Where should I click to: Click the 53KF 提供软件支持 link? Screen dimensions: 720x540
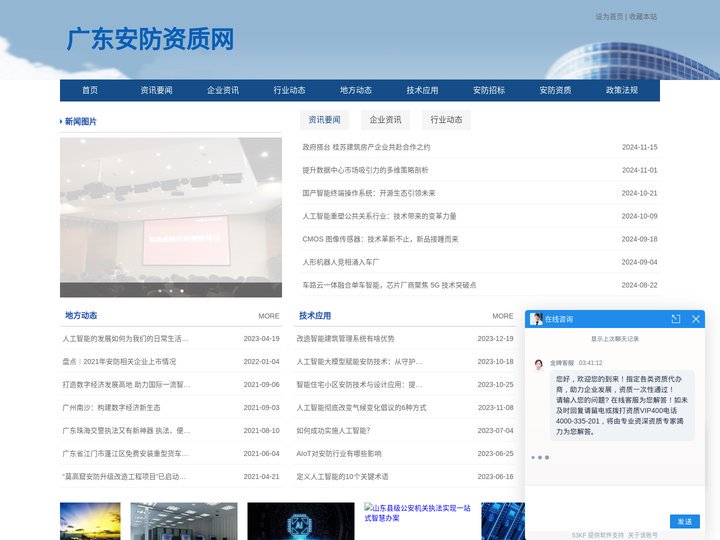tap(597, 535)
